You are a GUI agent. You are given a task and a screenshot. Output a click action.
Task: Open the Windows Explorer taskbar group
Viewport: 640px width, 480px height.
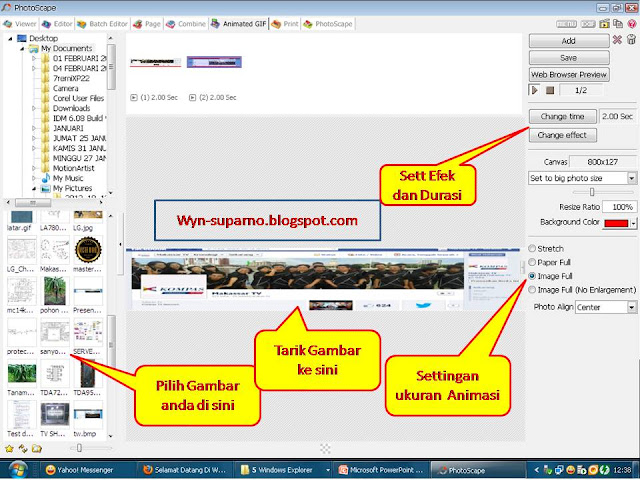point(284,470)
